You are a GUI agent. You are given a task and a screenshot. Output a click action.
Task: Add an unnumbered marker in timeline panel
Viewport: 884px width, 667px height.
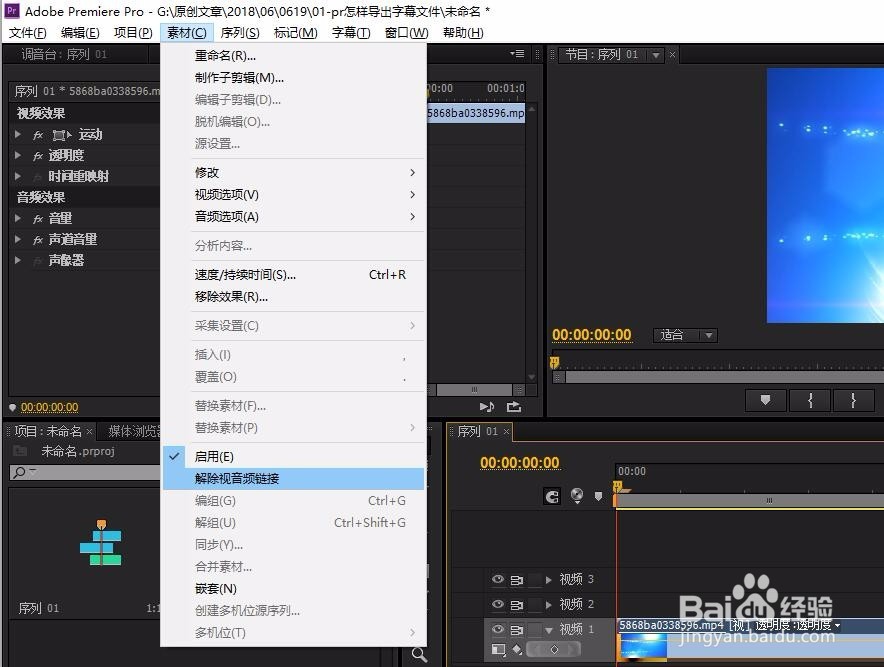[599, 497]
